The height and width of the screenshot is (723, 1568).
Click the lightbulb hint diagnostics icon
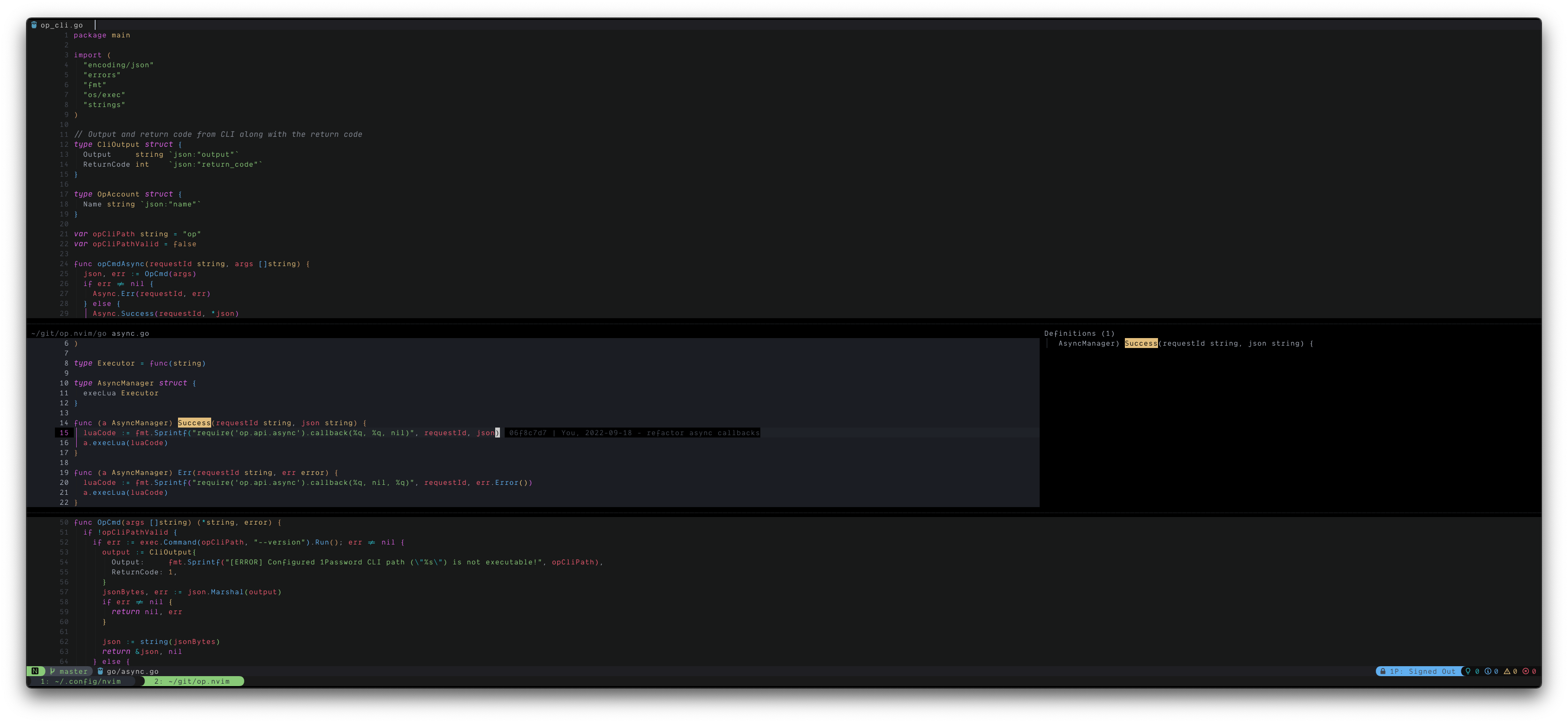[x=1468, y=670]
